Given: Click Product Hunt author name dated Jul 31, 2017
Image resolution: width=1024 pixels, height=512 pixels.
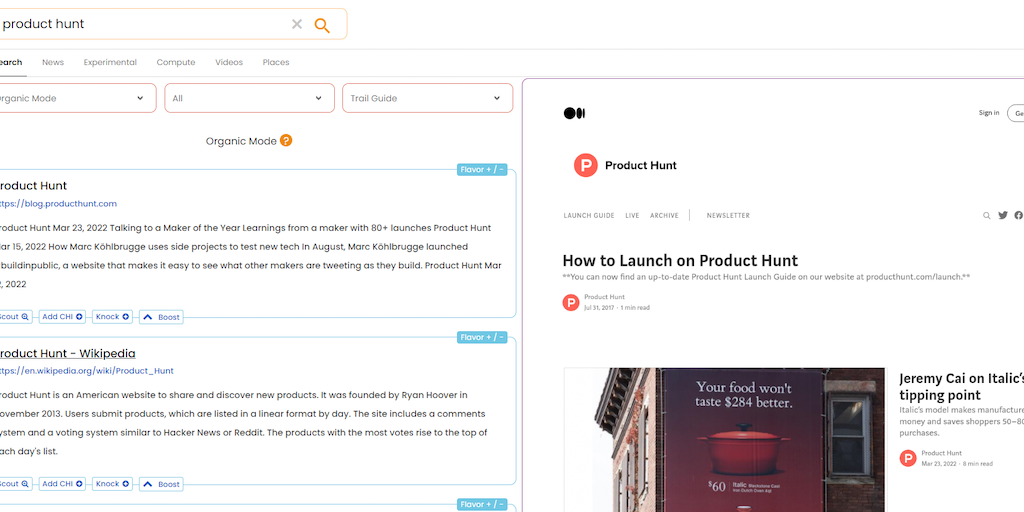Looking at the screenshot, I should [604, 297].
